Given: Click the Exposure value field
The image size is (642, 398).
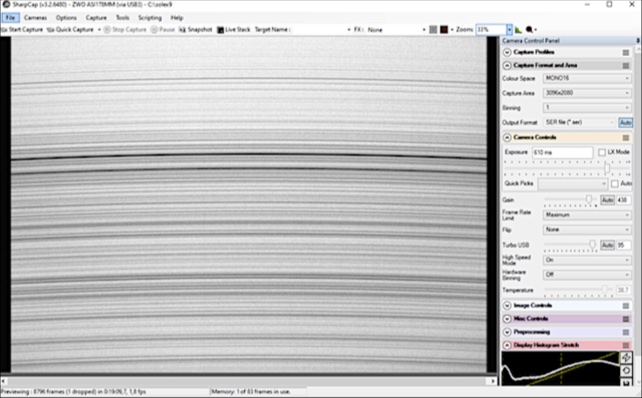Looking at the screenshot, I should click(562, 152).
